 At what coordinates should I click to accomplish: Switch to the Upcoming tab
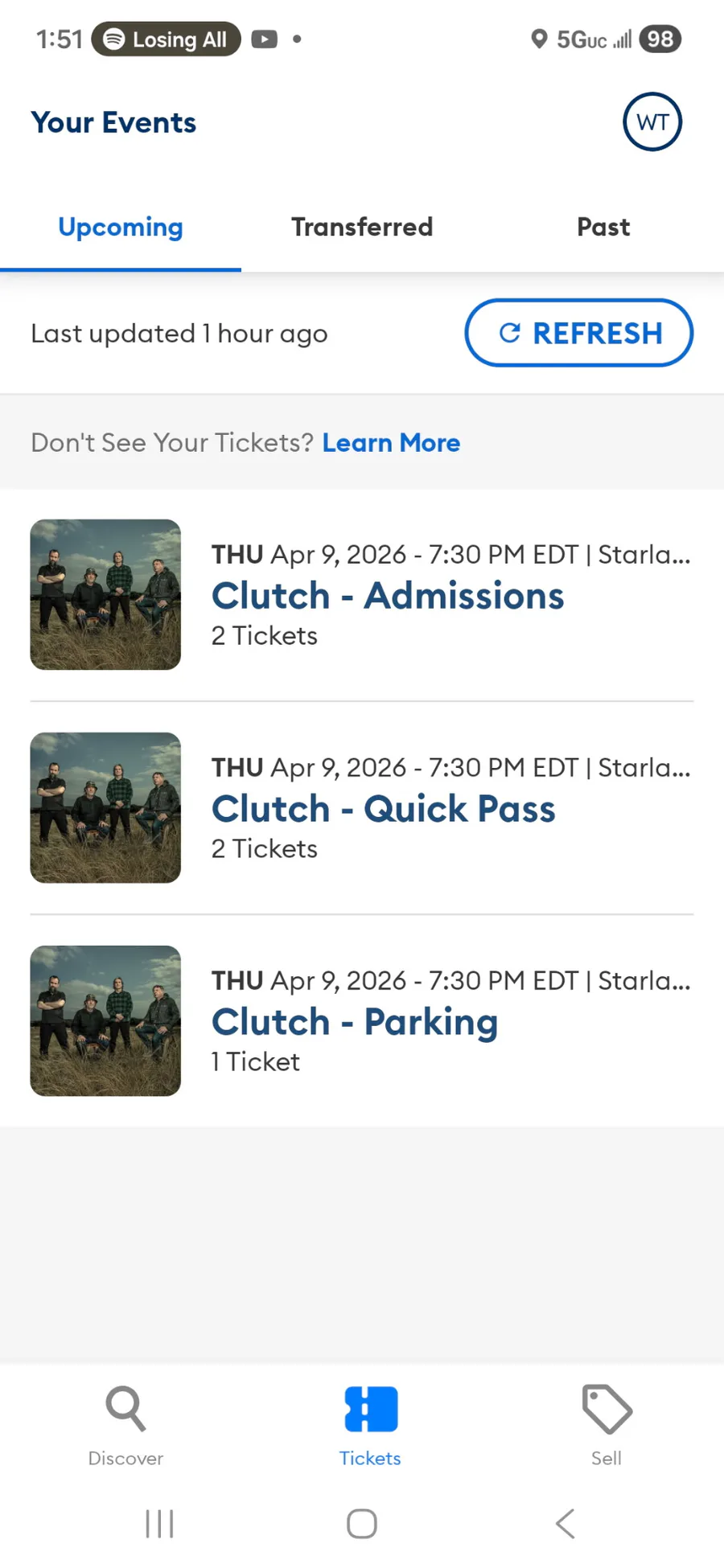(121, 228)
